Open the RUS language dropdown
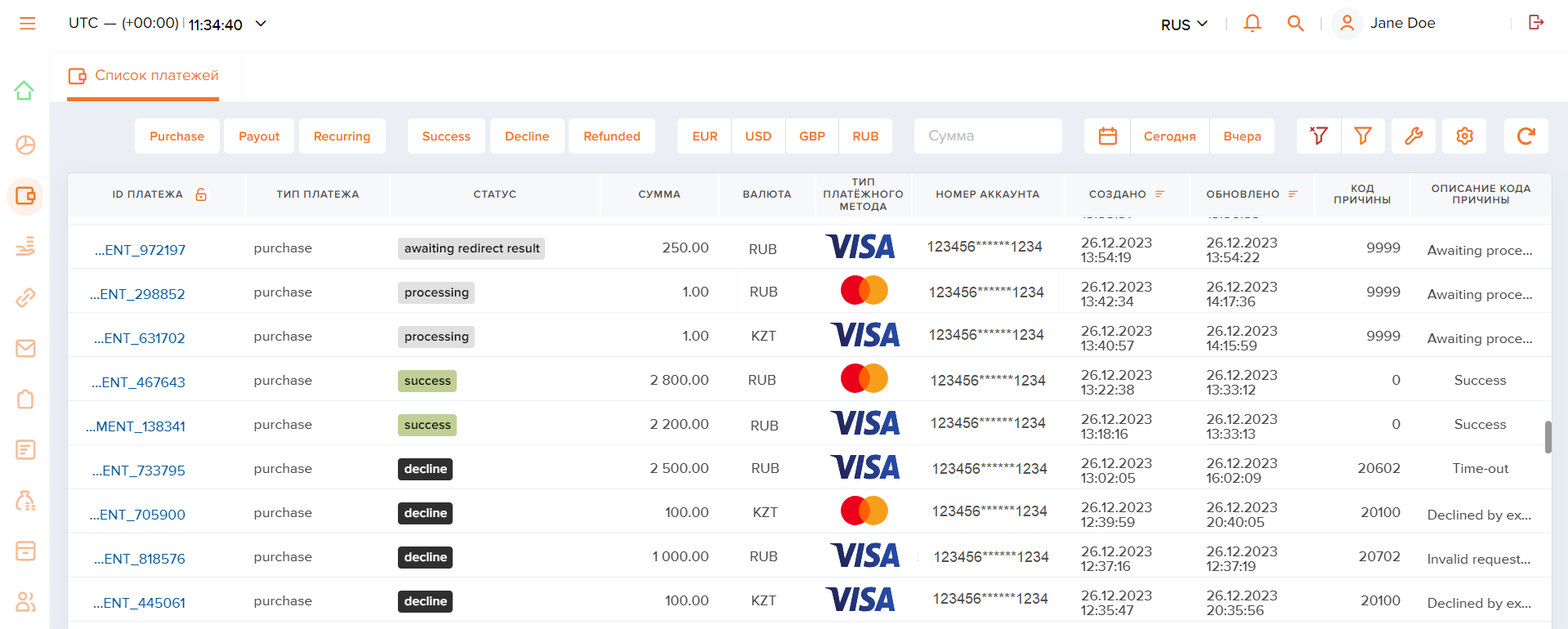Viewport: 1568px width, 629px height. pos(1184,25)
